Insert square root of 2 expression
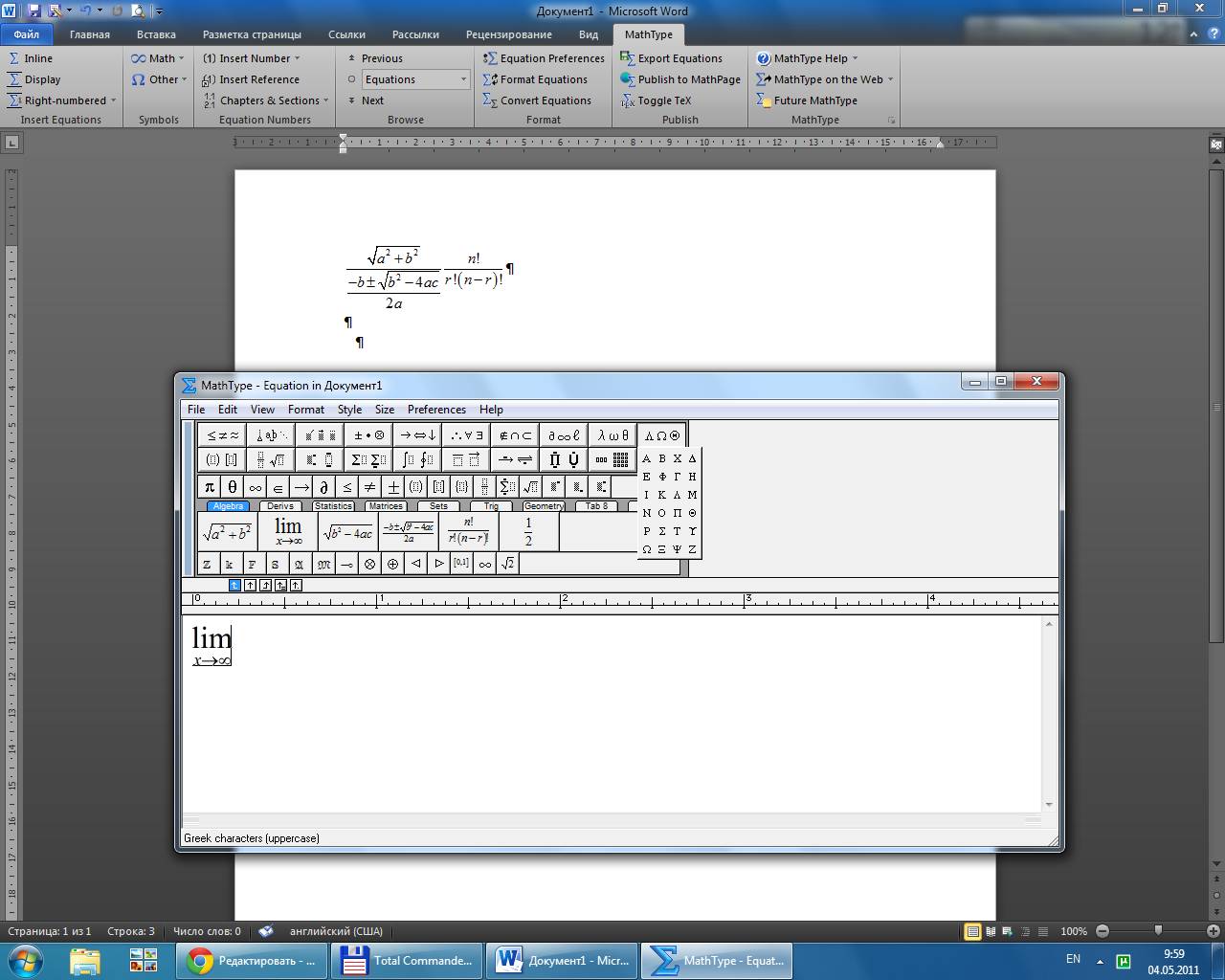1225x980 pixels. pyautogui.click(x=508, y=564)
